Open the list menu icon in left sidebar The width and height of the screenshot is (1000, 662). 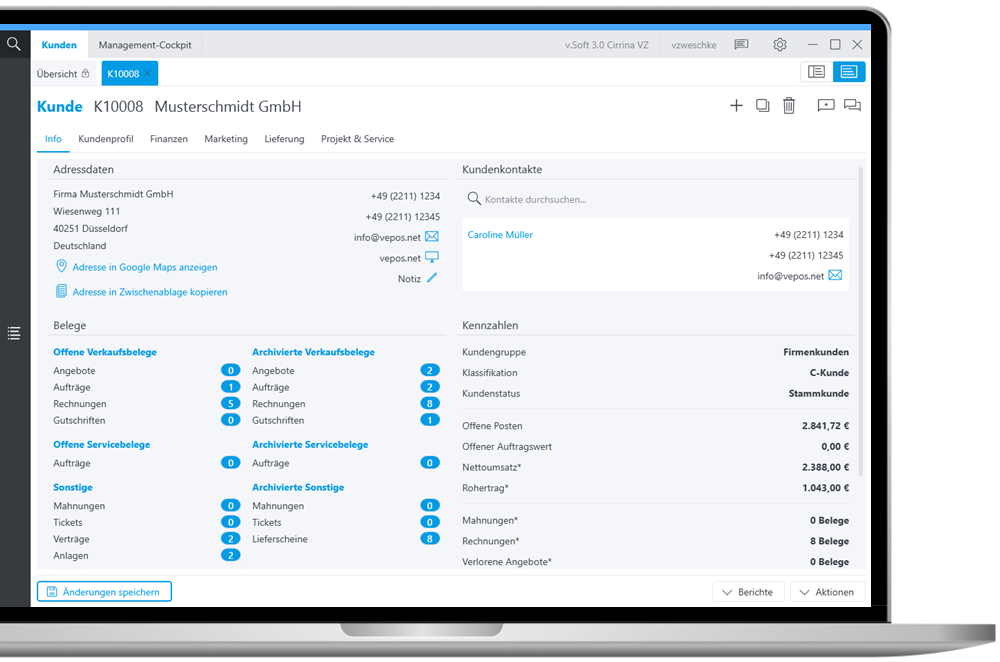pyautogui.click(x=14, y=333)
